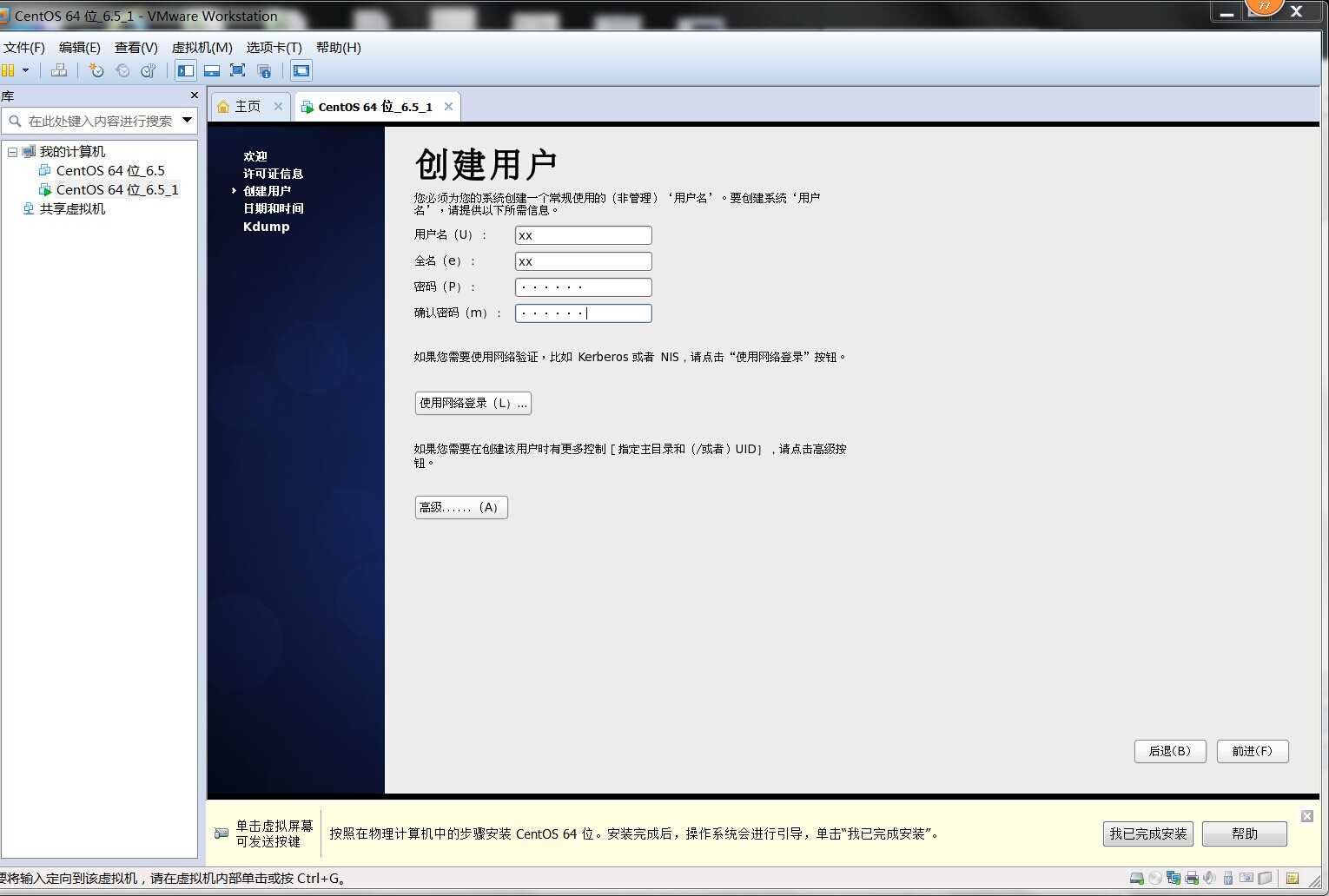This screenshot has height=896, width=1329.
Task: Close the CentOS 64 位_6.5_1 tab
Action: 448,106
